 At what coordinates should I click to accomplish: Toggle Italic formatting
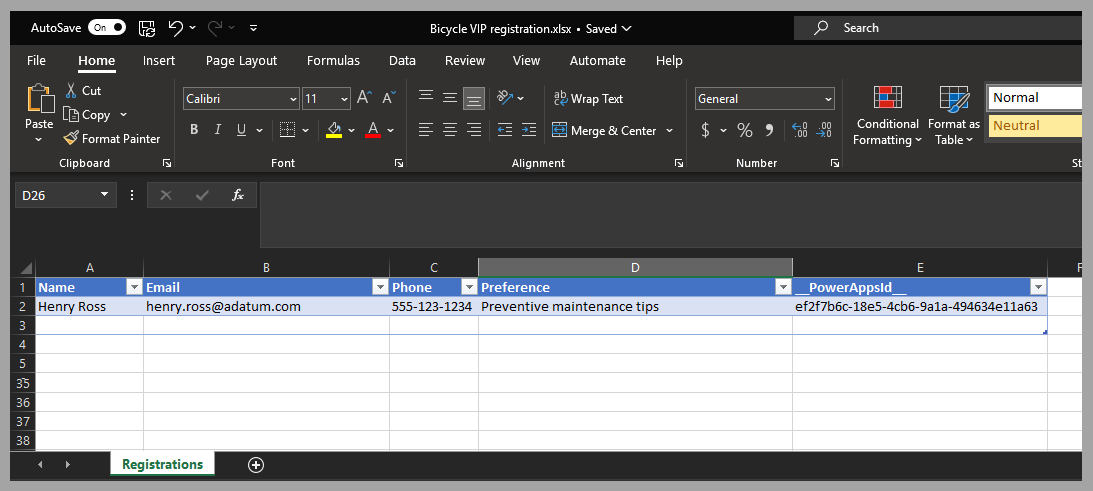(x=217, y=130)
